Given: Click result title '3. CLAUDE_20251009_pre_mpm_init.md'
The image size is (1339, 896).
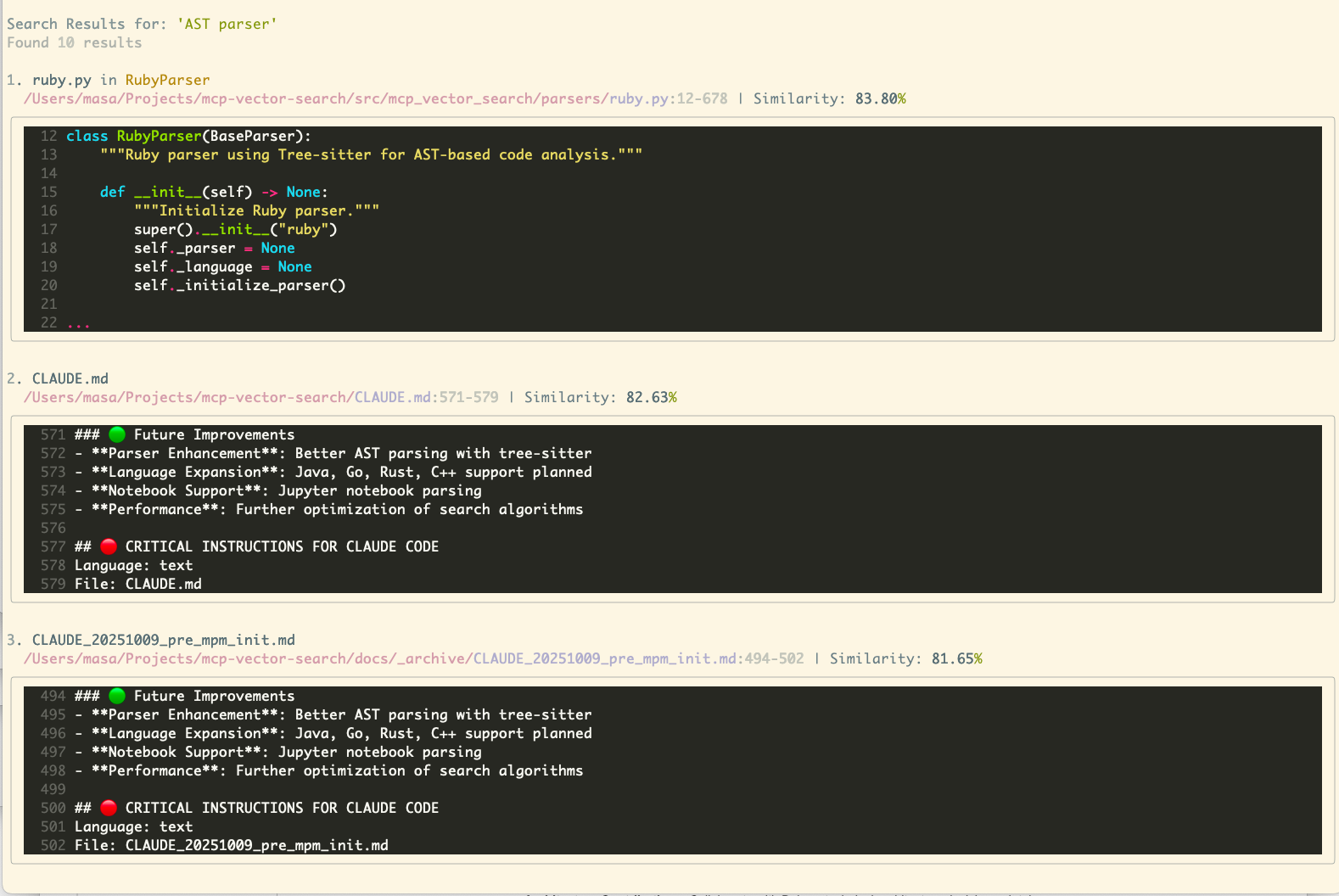Looking at the screenshot, I should pos(151,640).
